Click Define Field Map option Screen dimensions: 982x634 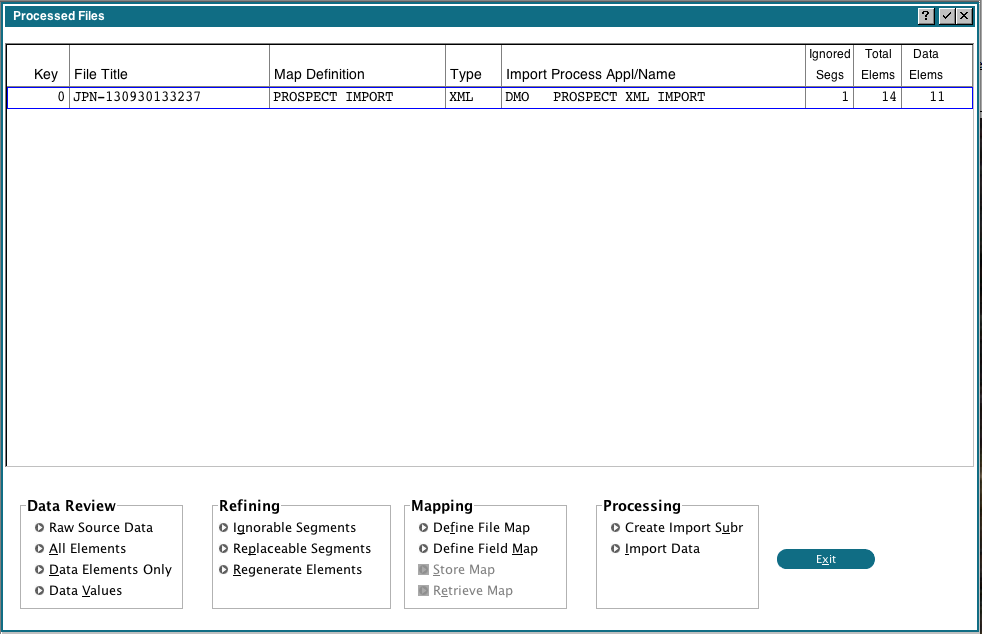coord(485,548)
